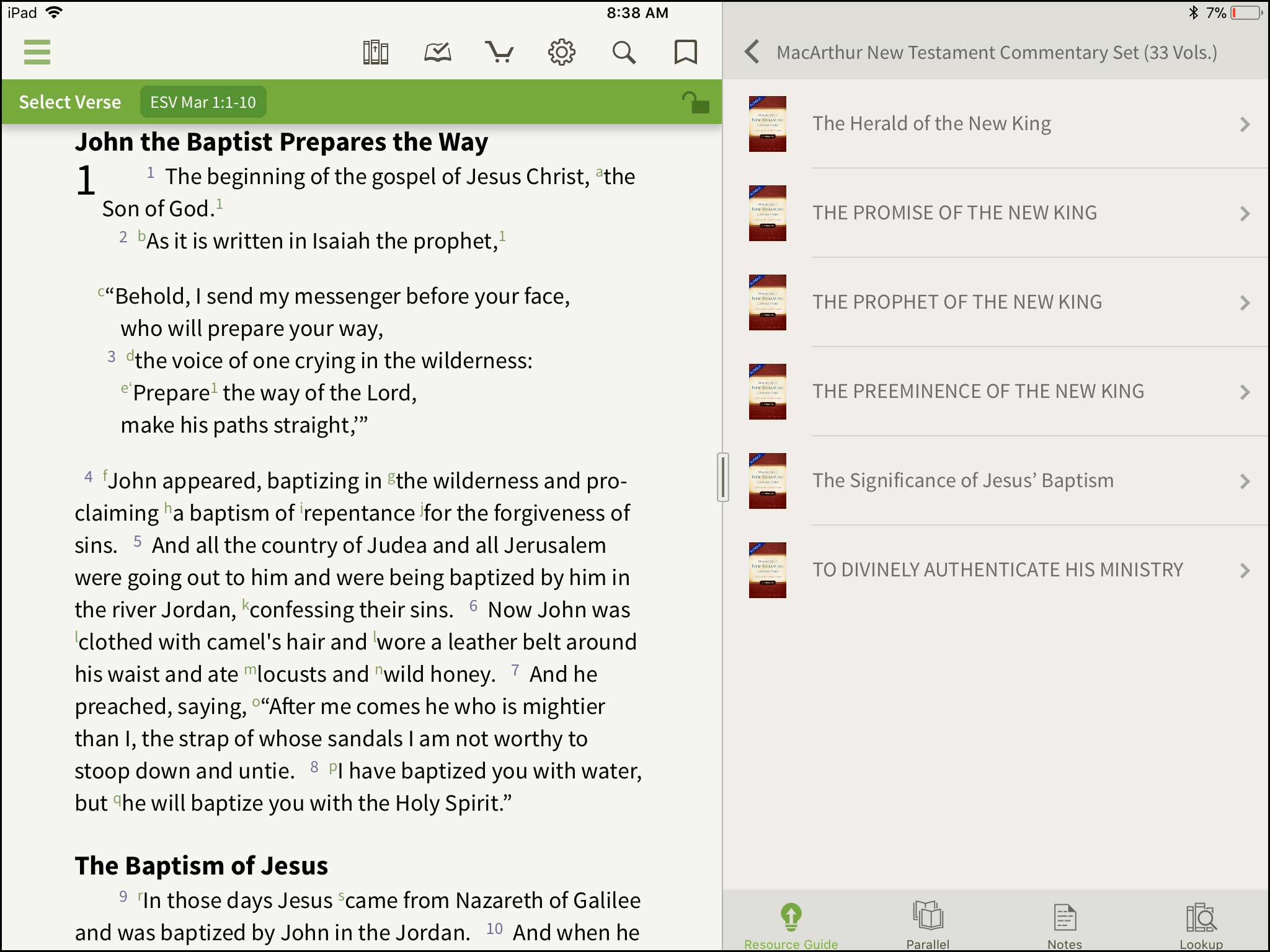Viewport: 1270px width, 952px height.
Task: Tap cross-reference 'f' before 'John appeared'
Action: 105,476
